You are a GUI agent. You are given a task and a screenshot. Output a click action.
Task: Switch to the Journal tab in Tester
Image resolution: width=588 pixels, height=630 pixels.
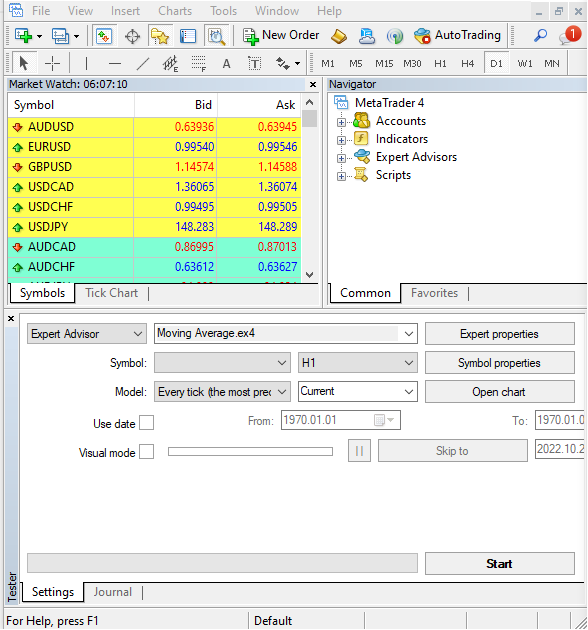(x=113, y=592)
